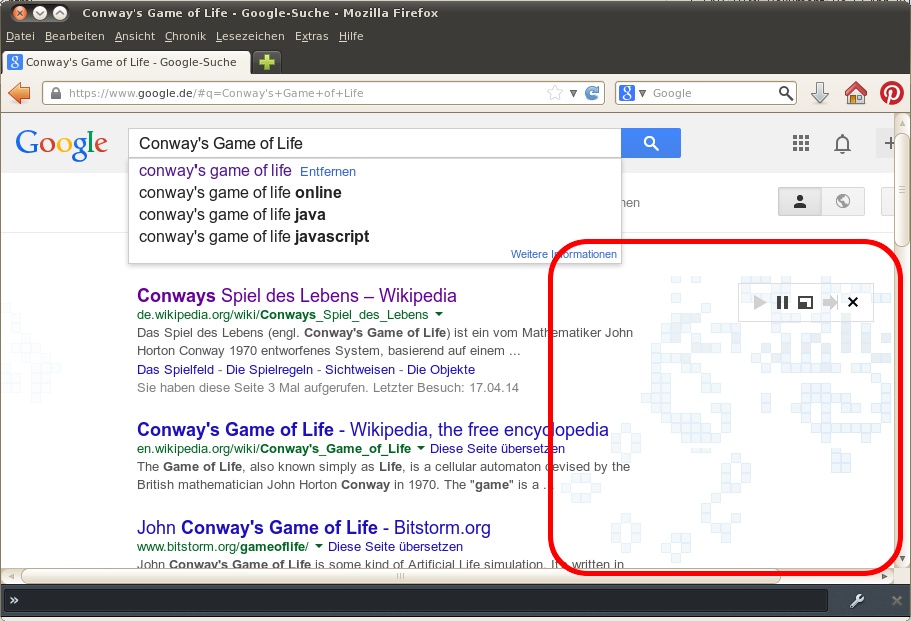Open the Extras menu
Viewport: 911px width, 621px height.
[311, 36]
